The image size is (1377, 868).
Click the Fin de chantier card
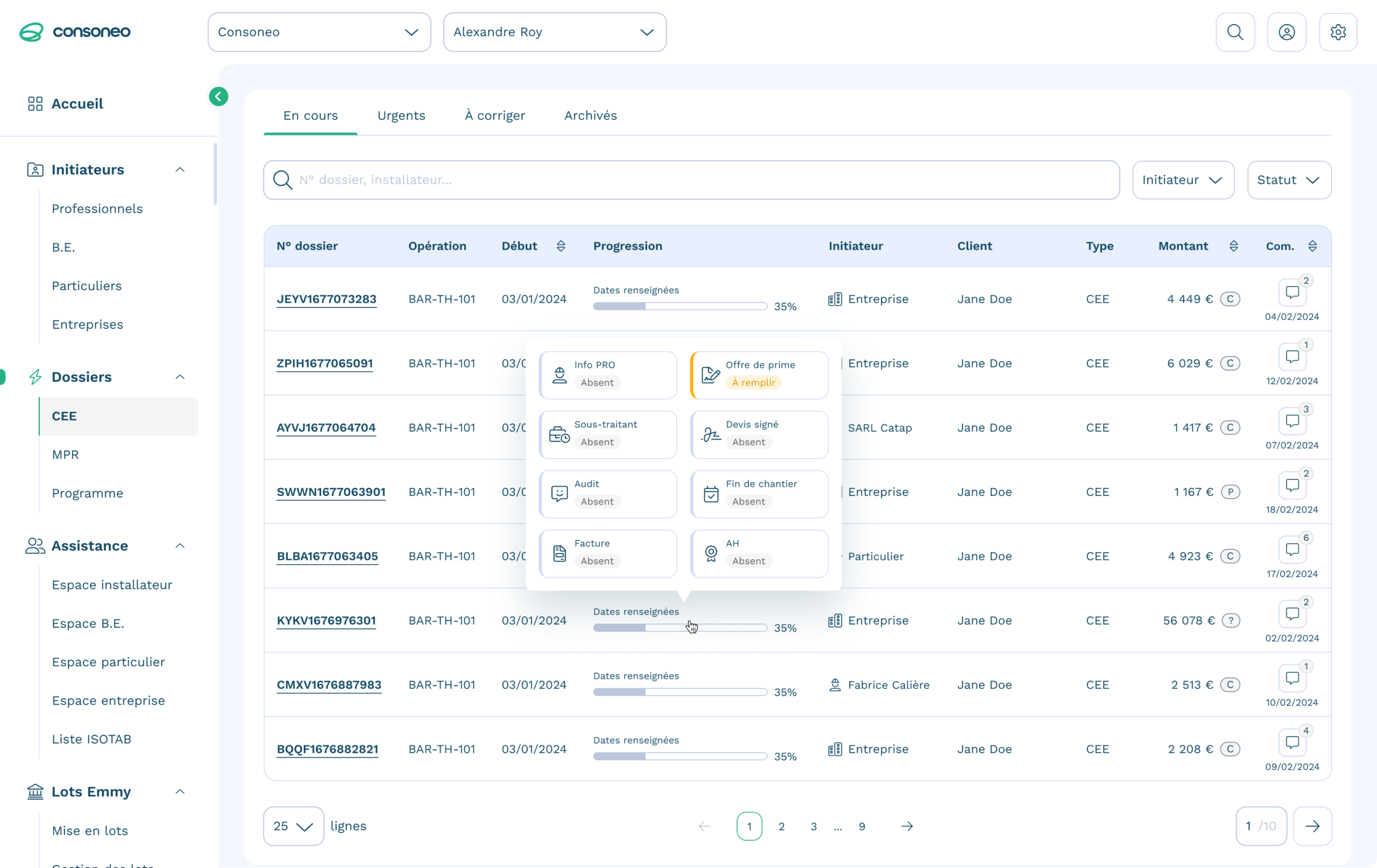pyautogui.click(x=759, y=494)
